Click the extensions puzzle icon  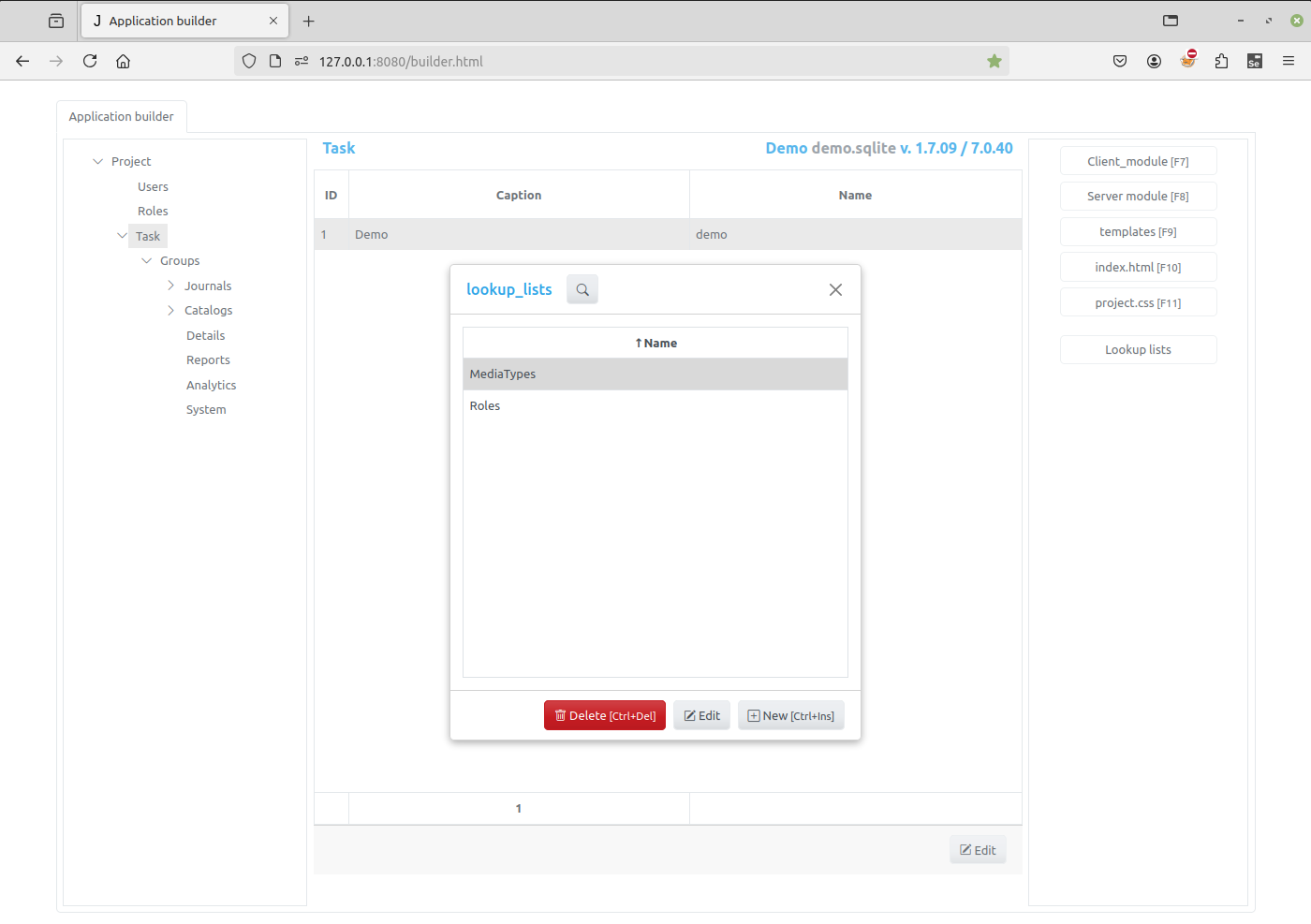(x=1221, y=61)
